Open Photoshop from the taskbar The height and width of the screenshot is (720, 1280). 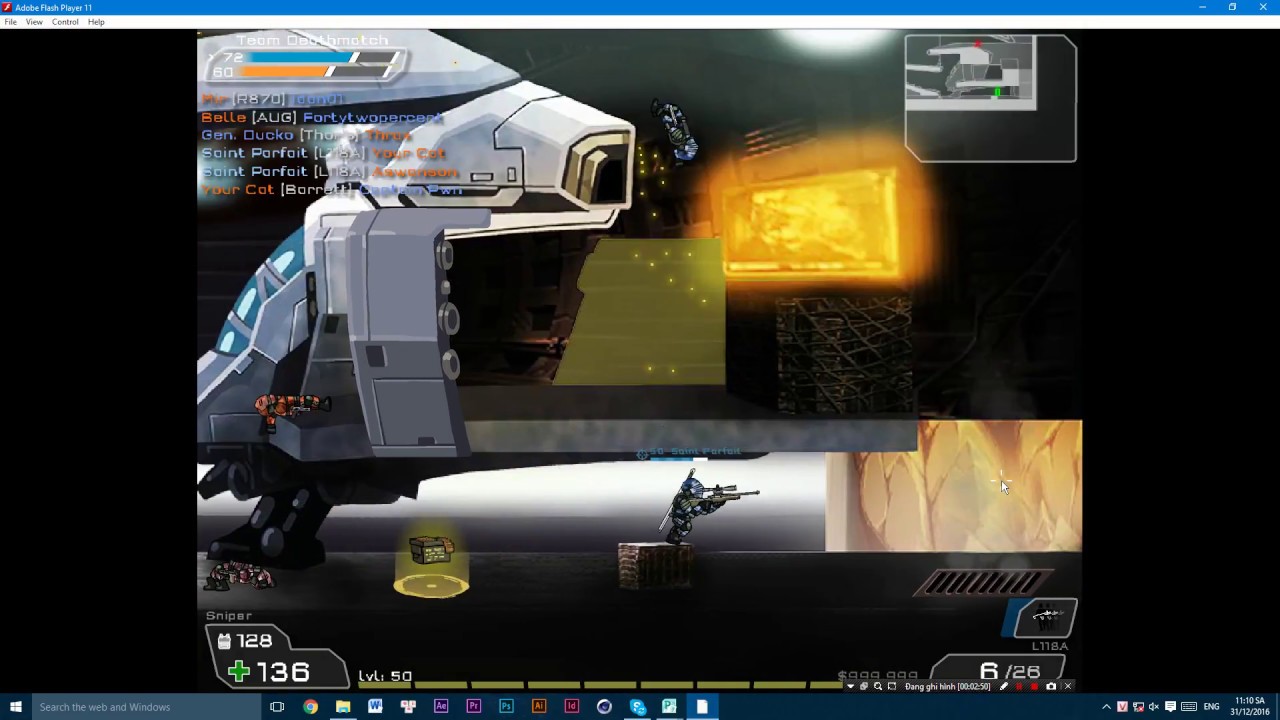[506, 707]
